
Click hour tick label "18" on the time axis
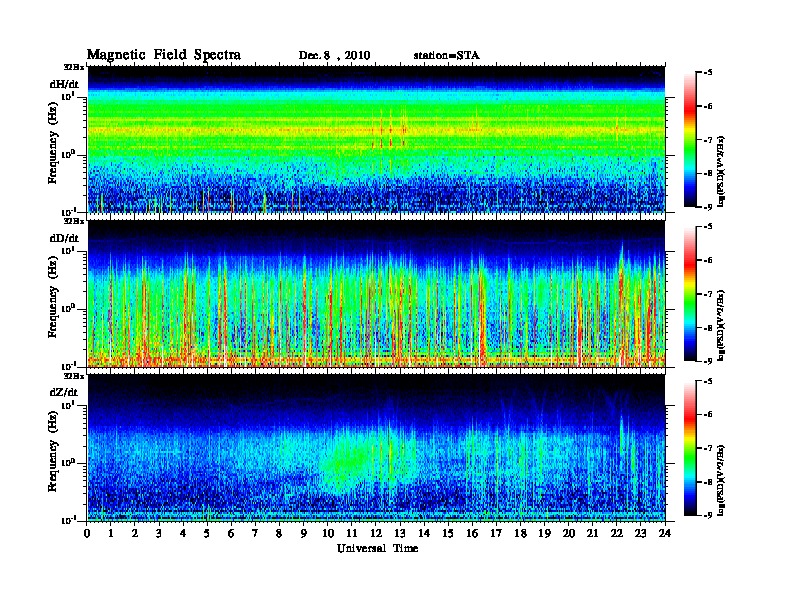[x=520, y=534]
